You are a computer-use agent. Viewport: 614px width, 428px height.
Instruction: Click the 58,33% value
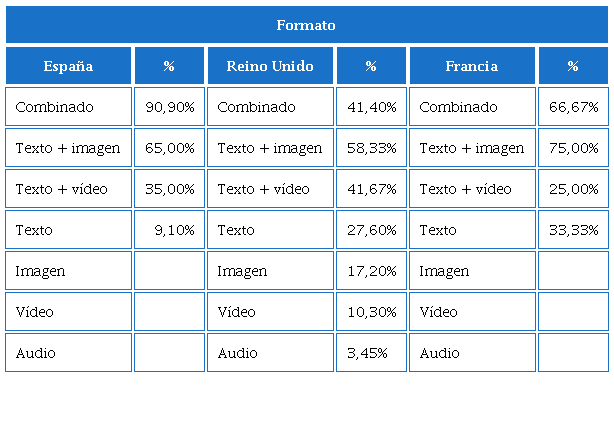[371, 148]
